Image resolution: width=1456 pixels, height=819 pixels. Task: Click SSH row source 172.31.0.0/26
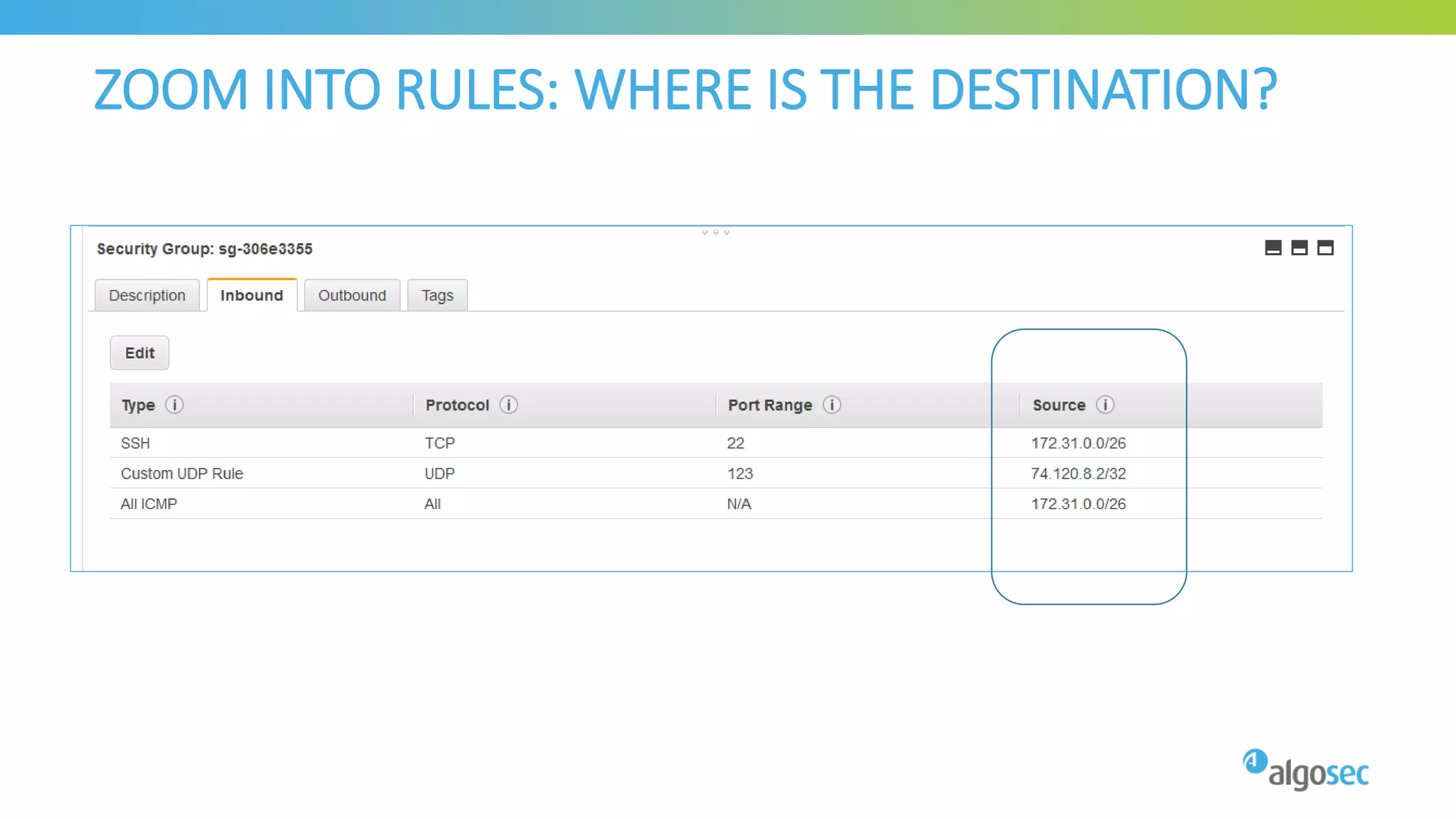(x=1078, y=443)
